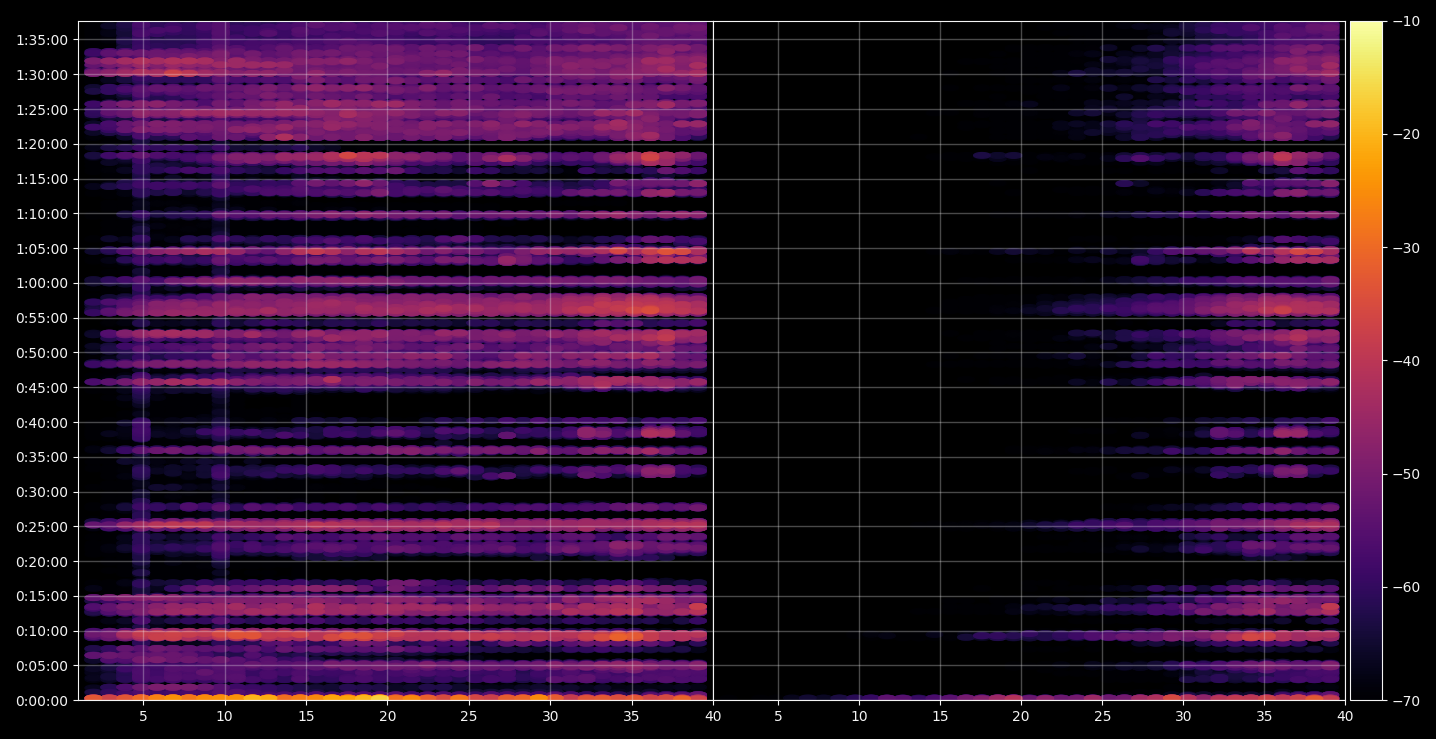Select the 1:00:00 time label
This screenshot has height=739, width=1436.
coord(42,284)
